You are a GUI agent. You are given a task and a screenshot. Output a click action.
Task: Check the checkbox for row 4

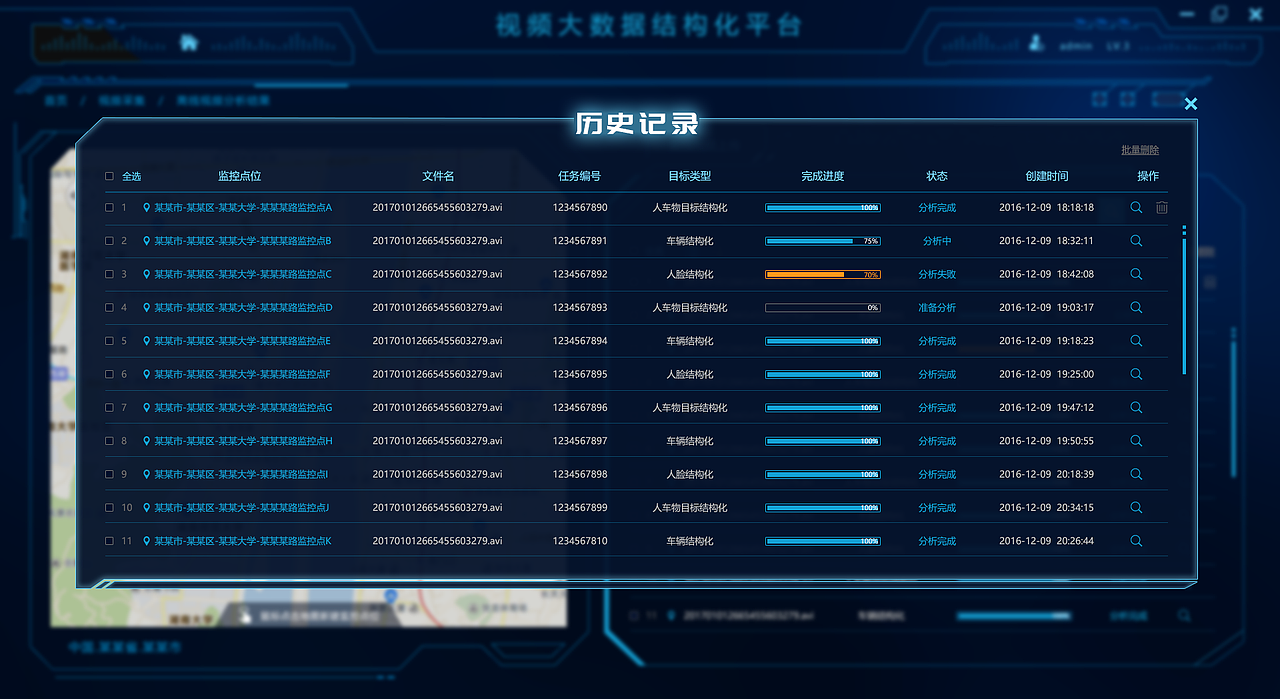click(x=109, y=308)
